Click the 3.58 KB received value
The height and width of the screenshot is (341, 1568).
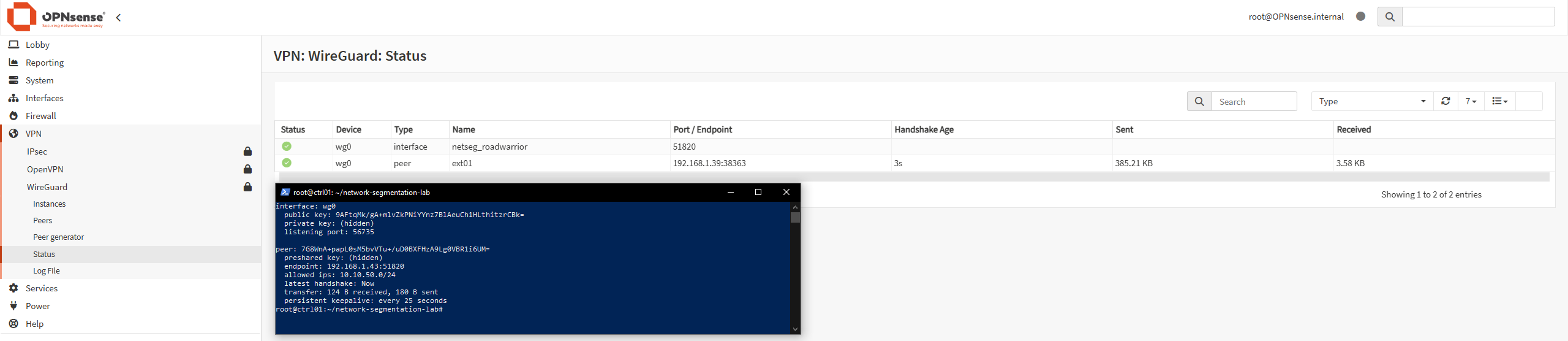click(1350, 163)
